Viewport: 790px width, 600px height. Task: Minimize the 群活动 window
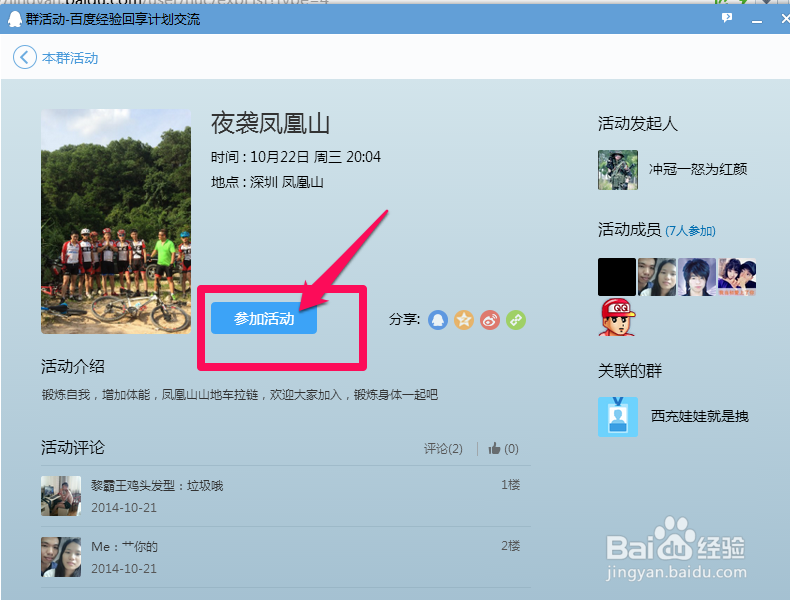pos(756,20)
